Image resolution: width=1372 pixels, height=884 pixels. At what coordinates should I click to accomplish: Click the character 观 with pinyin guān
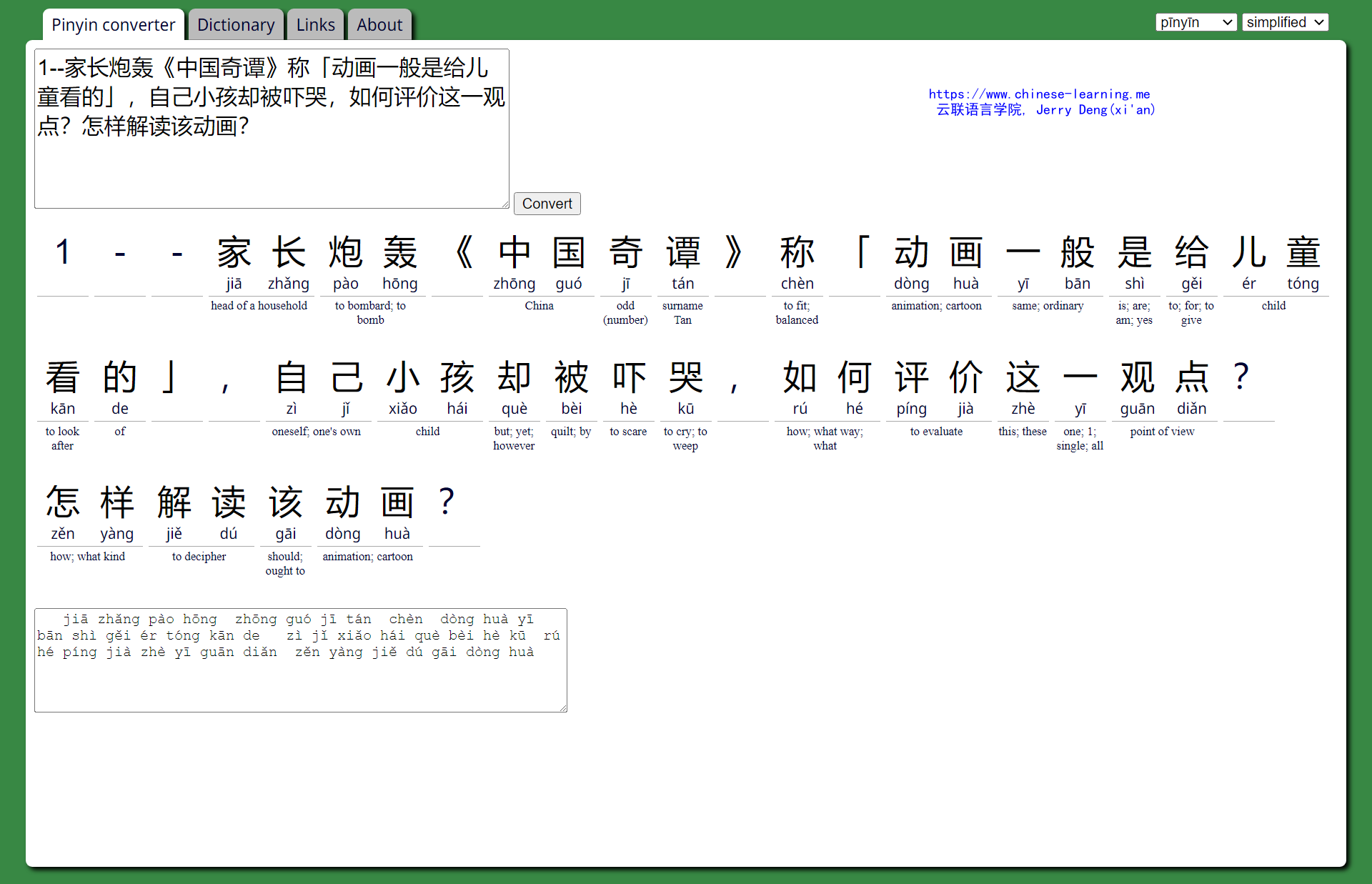point(1137,377)
